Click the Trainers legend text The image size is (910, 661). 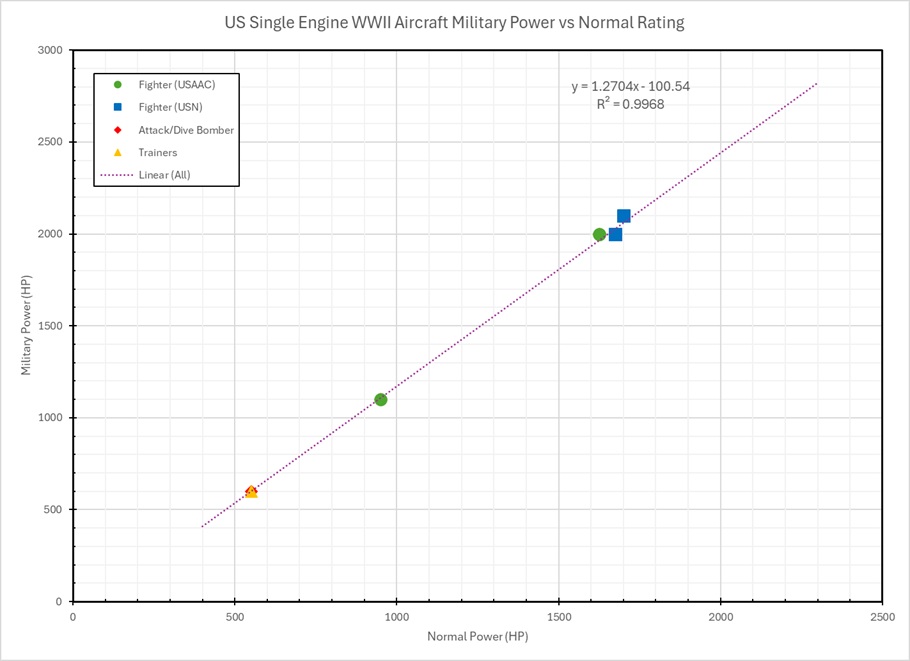(158, 153)
